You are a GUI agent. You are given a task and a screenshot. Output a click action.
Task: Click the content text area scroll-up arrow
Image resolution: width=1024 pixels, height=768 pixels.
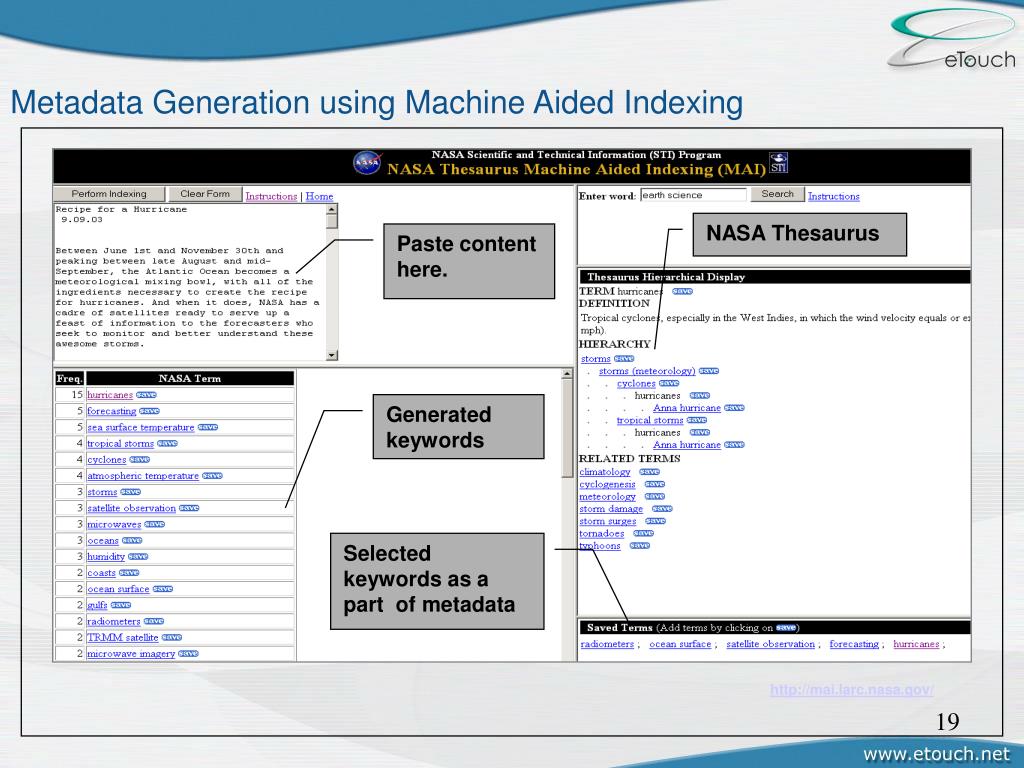pos(332,210)
